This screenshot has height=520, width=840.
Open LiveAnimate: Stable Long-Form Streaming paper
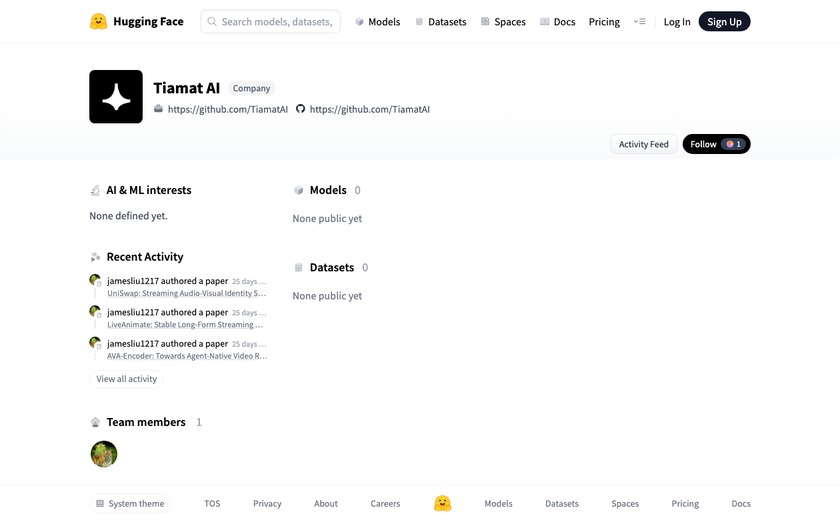click(x=185, y=325)
